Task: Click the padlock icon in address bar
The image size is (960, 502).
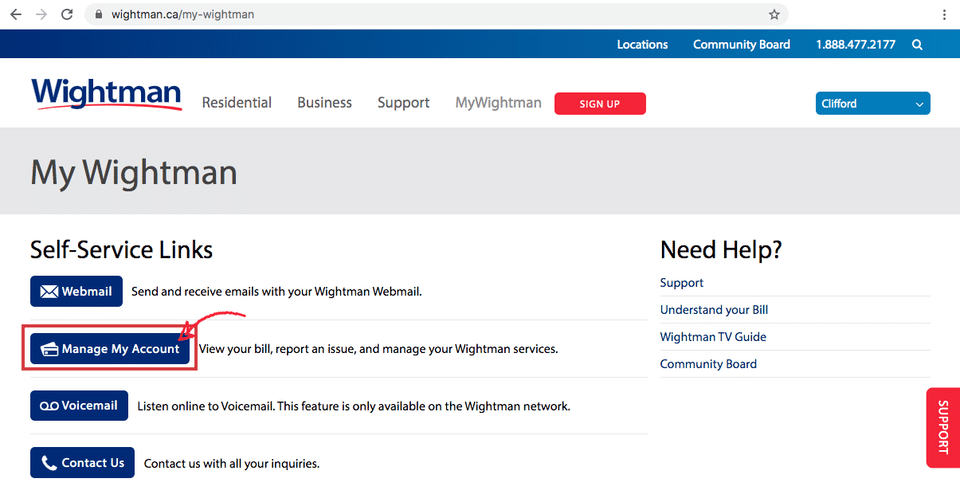Action: (98, 14)
